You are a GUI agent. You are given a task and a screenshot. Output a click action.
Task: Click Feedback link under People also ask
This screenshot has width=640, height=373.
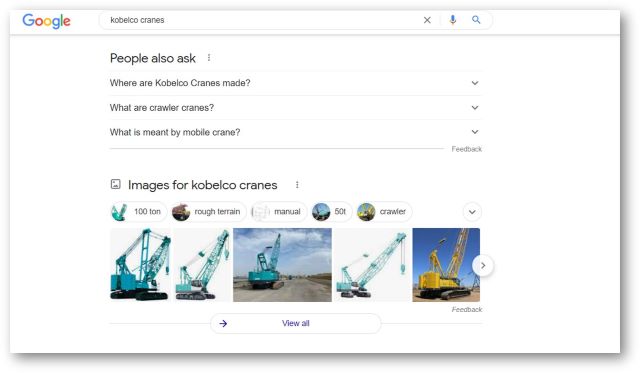467,149
